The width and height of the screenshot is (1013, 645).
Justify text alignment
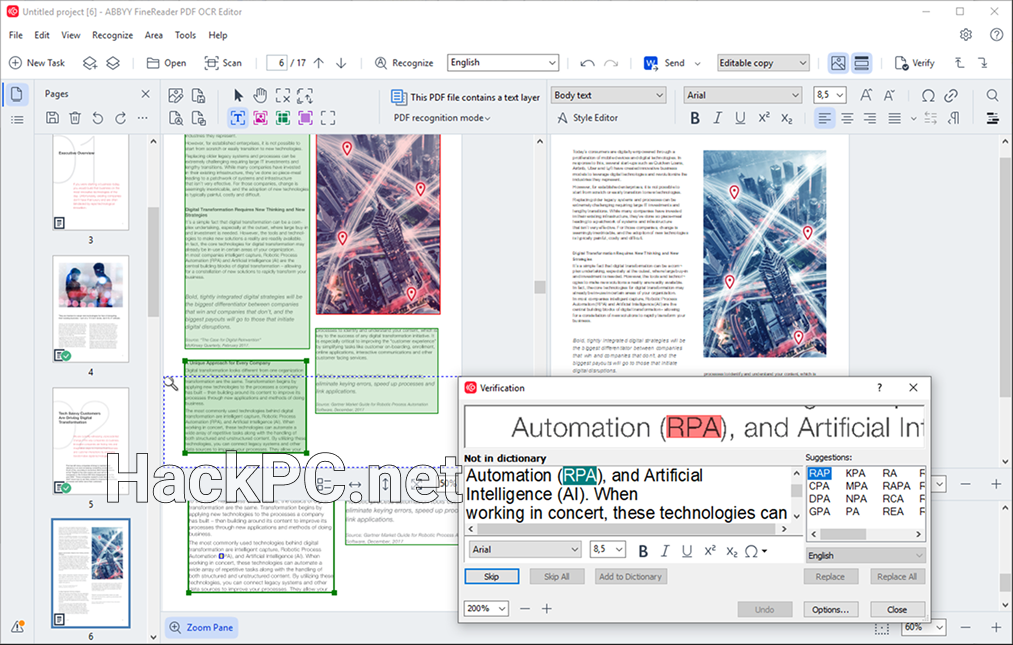click(x=894, y=118)
